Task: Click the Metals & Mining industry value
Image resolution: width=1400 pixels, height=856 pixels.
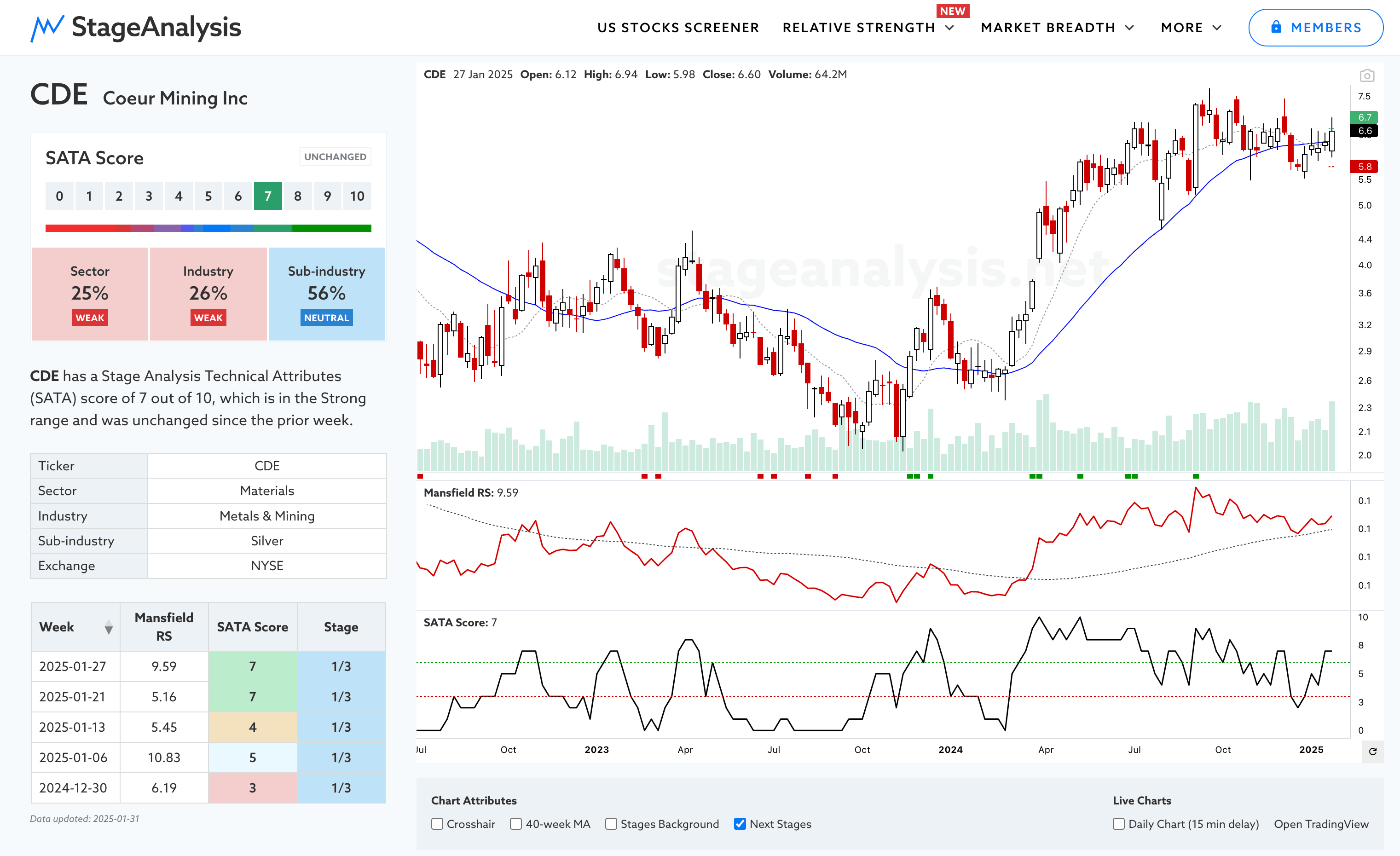Action: coord(267,516)
